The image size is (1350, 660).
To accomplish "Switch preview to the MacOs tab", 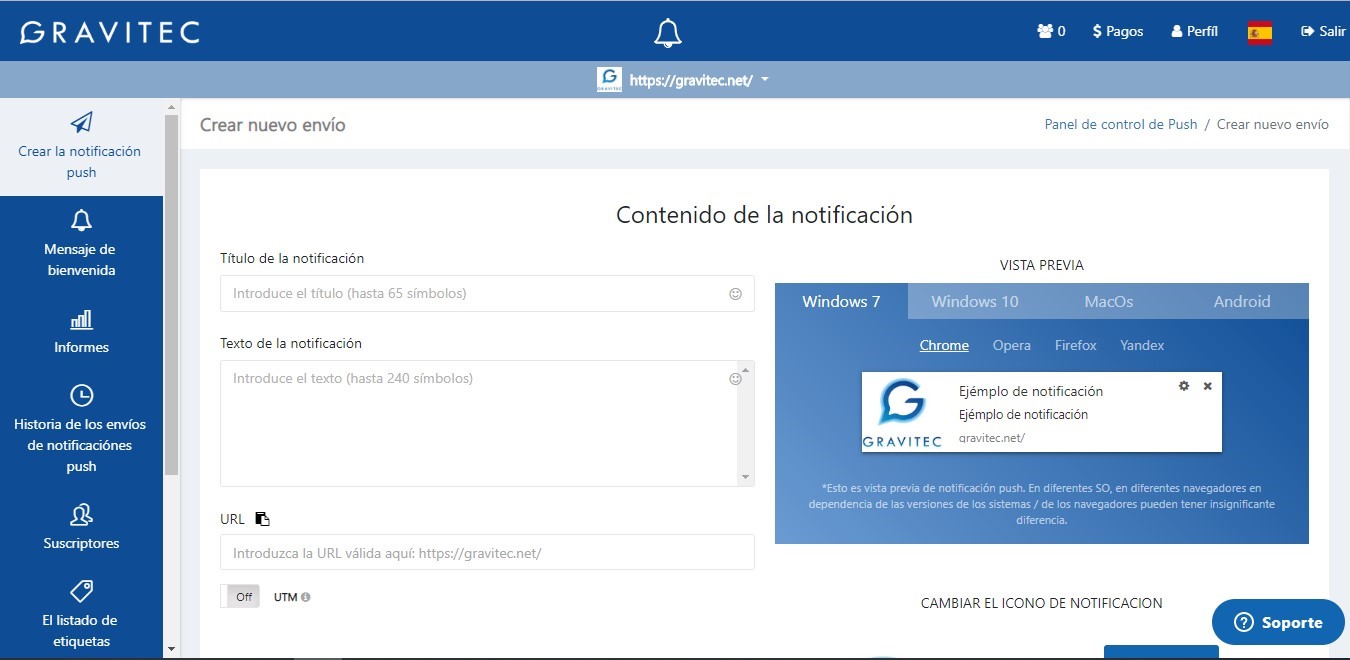I will click(x=1109, y=301).
